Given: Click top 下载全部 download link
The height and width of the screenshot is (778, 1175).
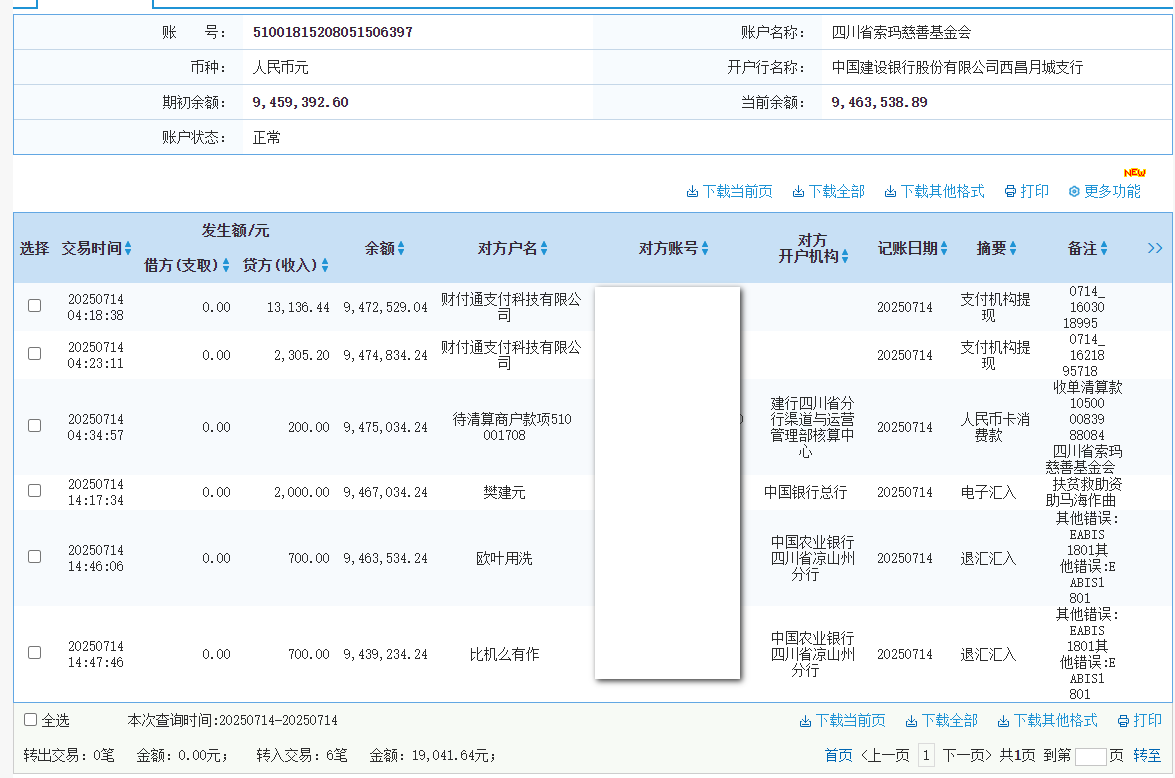Looking at the screenshot, I should [828, 192].
